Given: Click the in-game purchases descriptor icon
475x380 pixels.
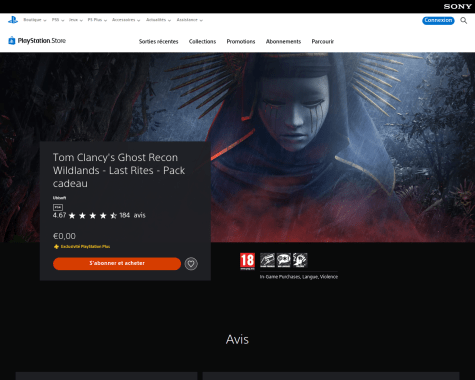Looking at the screenshot, I should click(x=267, y=260).
